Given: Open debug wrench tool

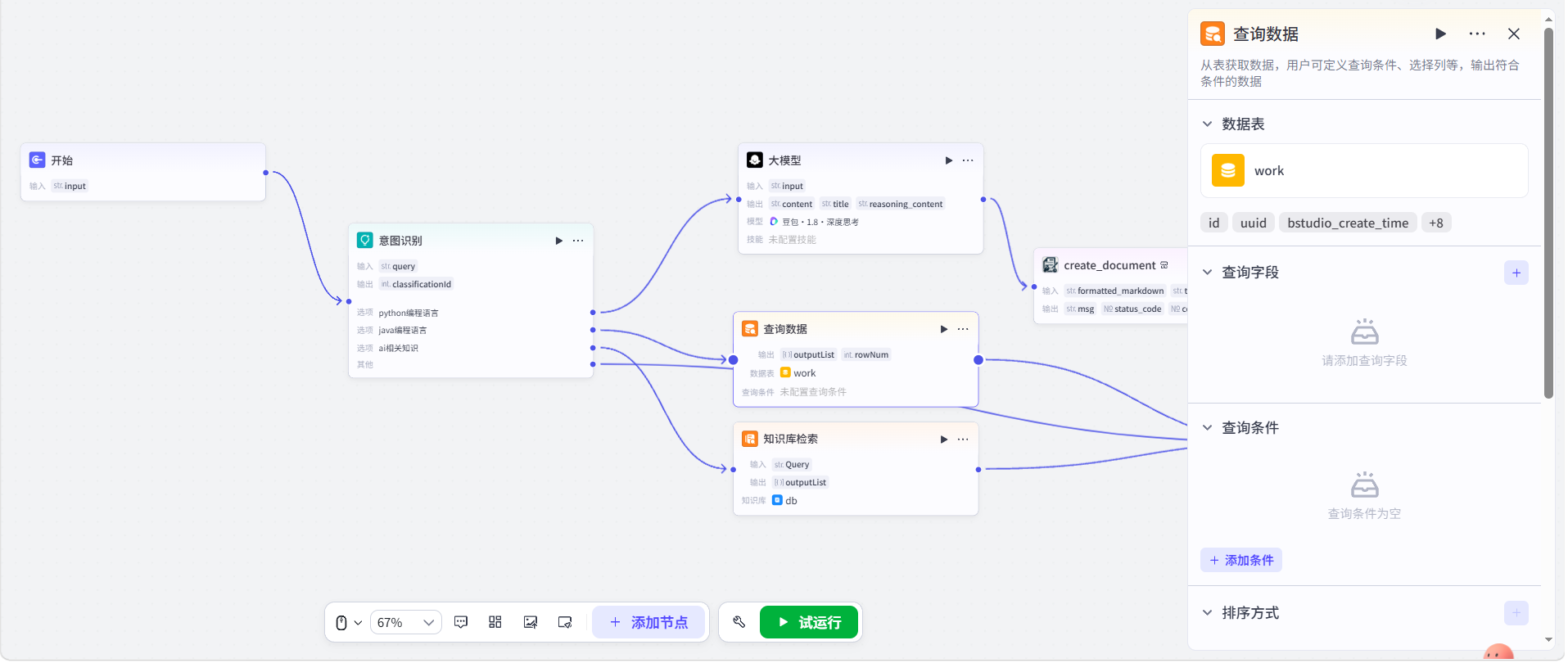Looking at the screenshot, I should tap(739, 623).
